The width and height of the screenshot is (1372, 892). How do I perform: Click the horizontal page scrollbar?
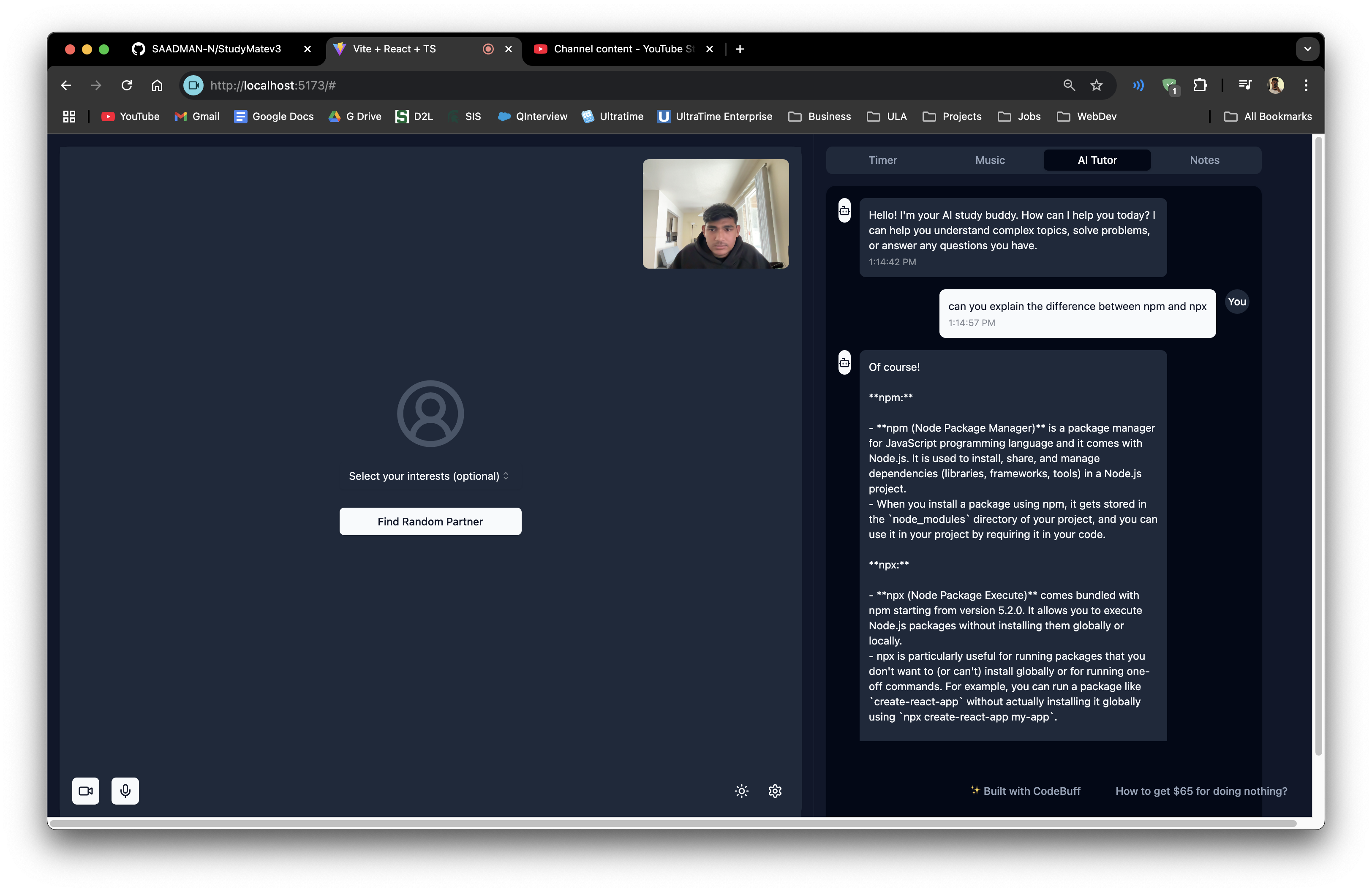(672, 824)
